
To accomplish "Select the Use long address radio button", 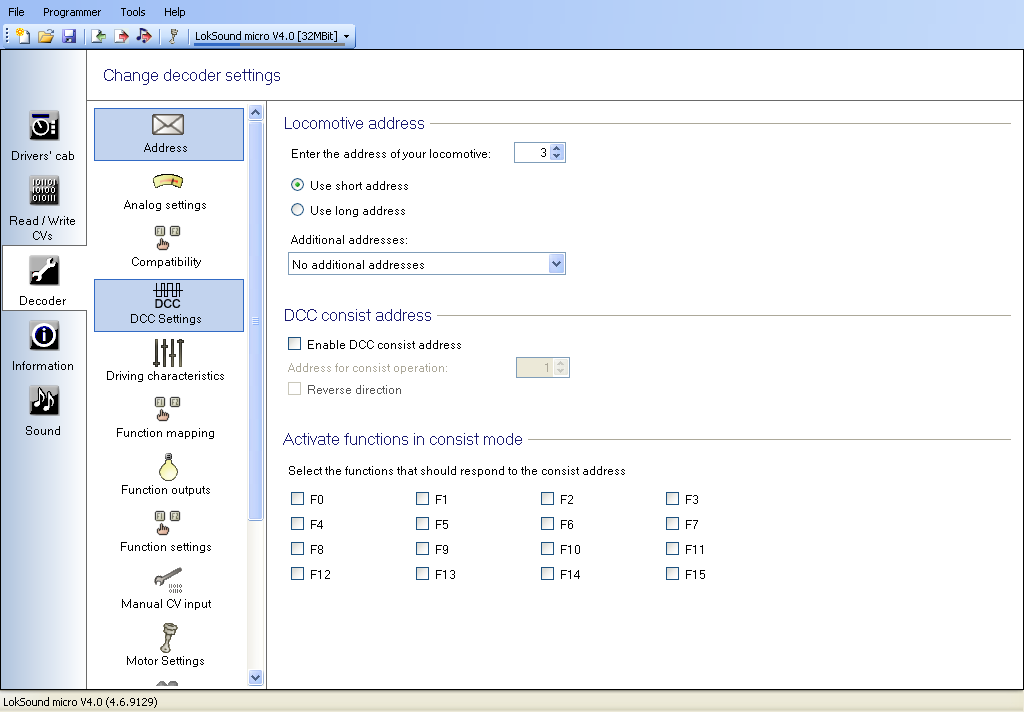I will point(297,210).
